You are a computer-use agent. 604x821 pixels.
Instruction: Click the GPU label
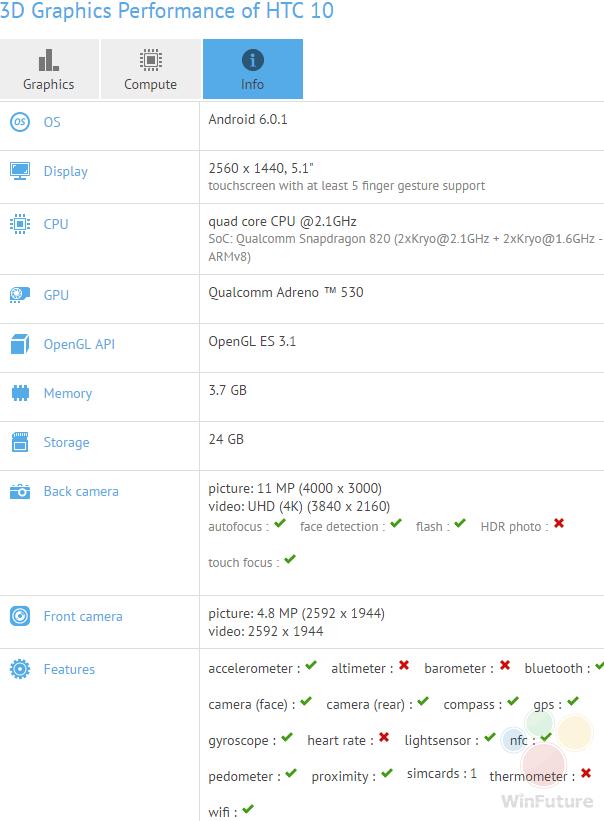point(56,295)
